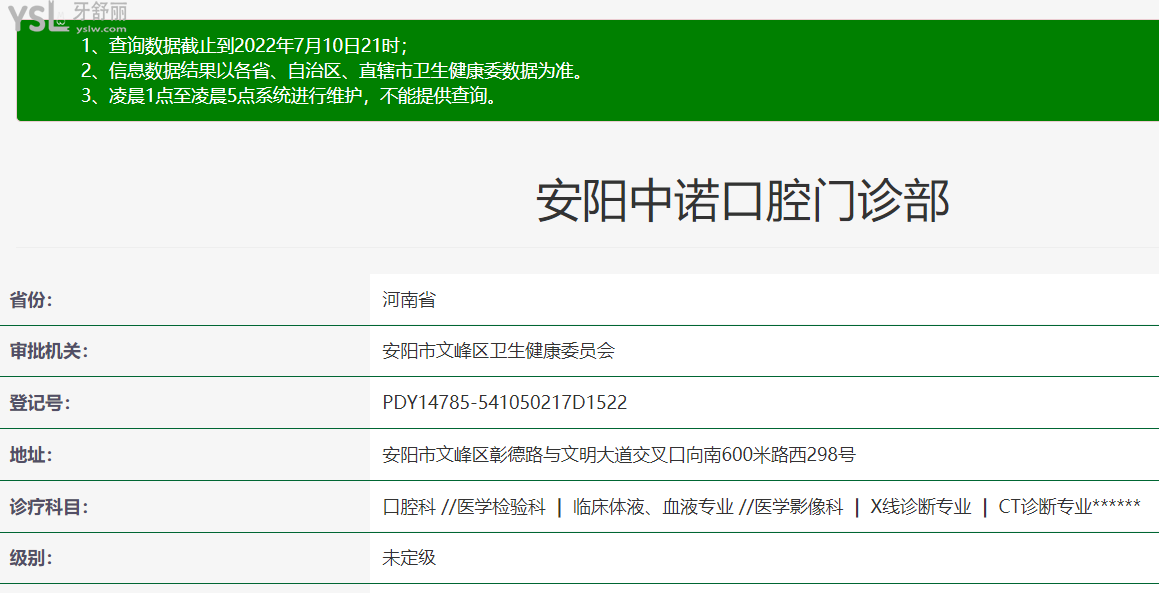
Task: Select 安阳市文峰区卫生健康委员会 text
Action: (x=498, y=351)
